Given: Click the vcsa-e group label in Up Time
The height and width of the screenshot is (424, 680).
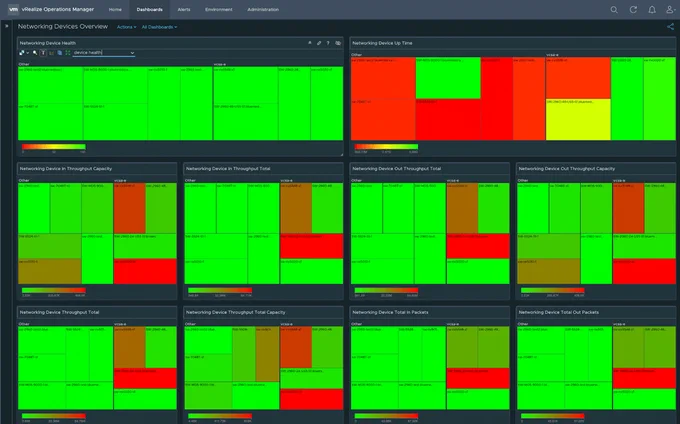Looking at the screenshot, I should click(x=552, y=55).
